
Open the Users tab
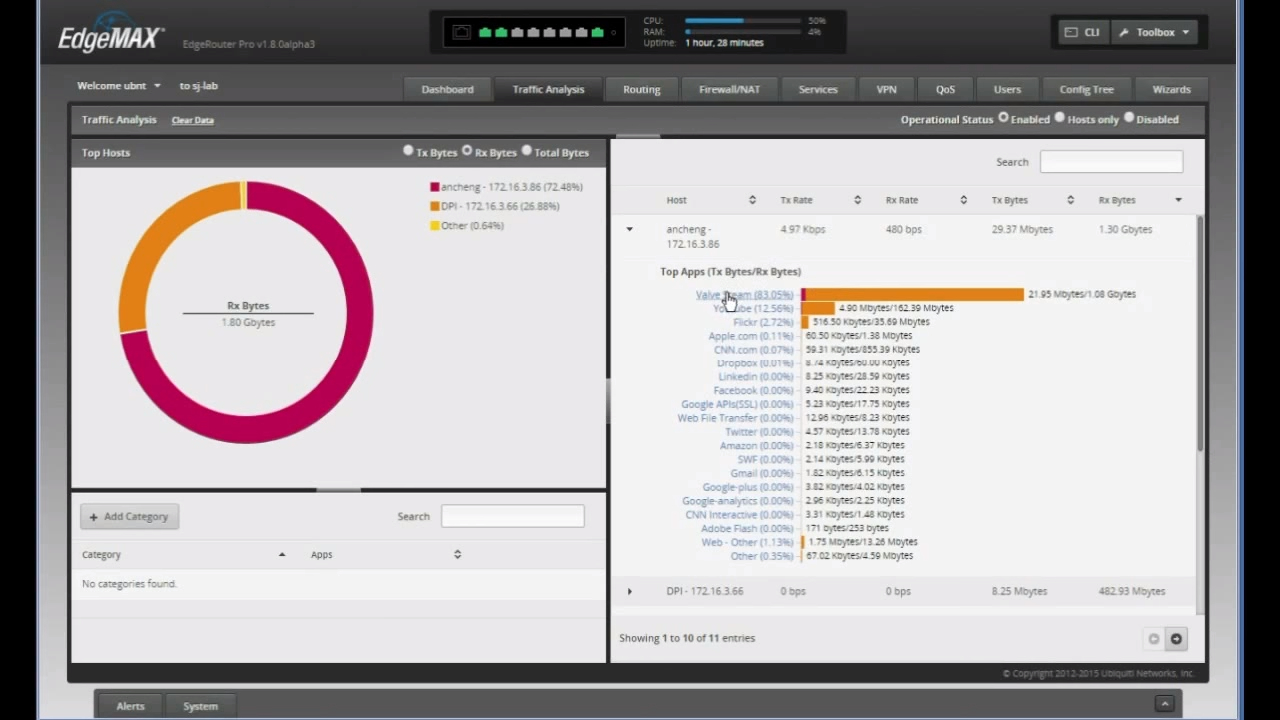1007,89
